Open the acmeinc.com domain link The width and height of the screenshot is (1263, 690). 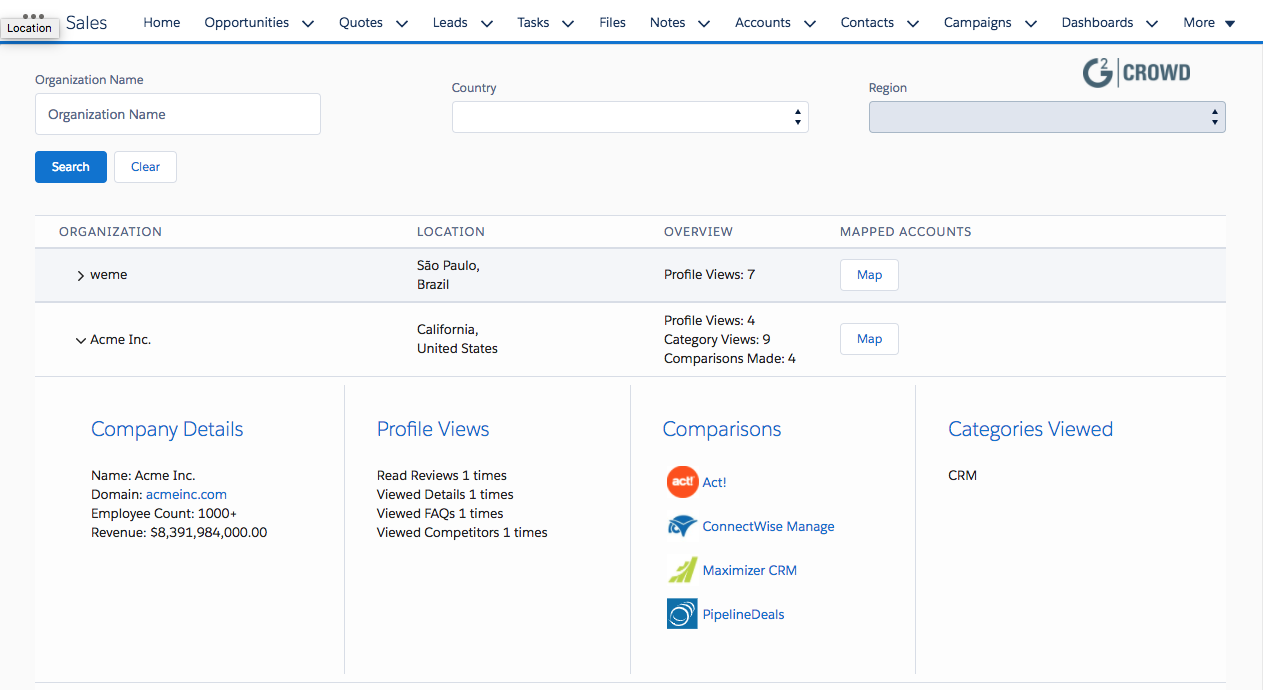(x=186, y=494)
